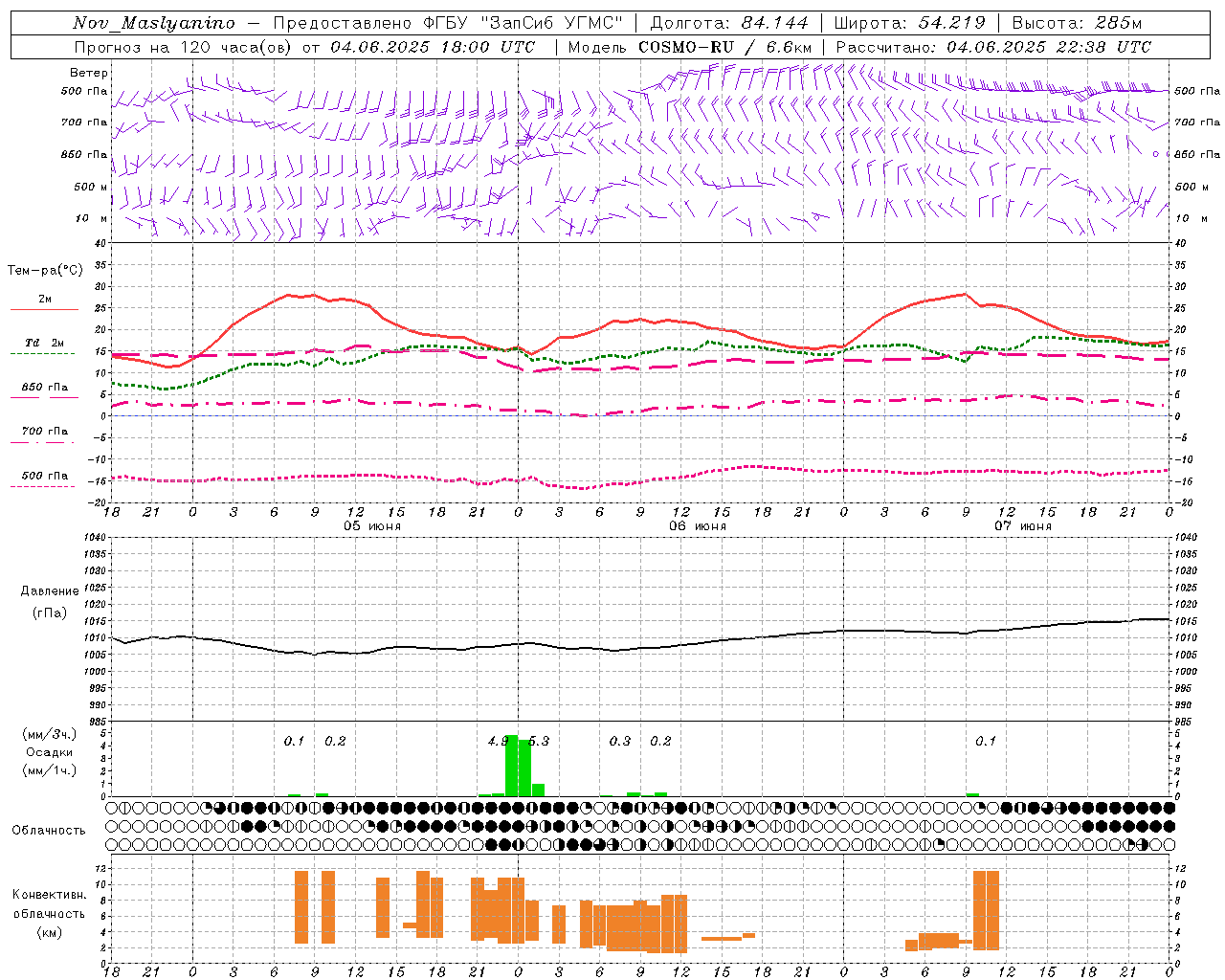The image size is (1225, 980).
Task: Click the tallest green precipitation bar
Action: tap(511, 766)
